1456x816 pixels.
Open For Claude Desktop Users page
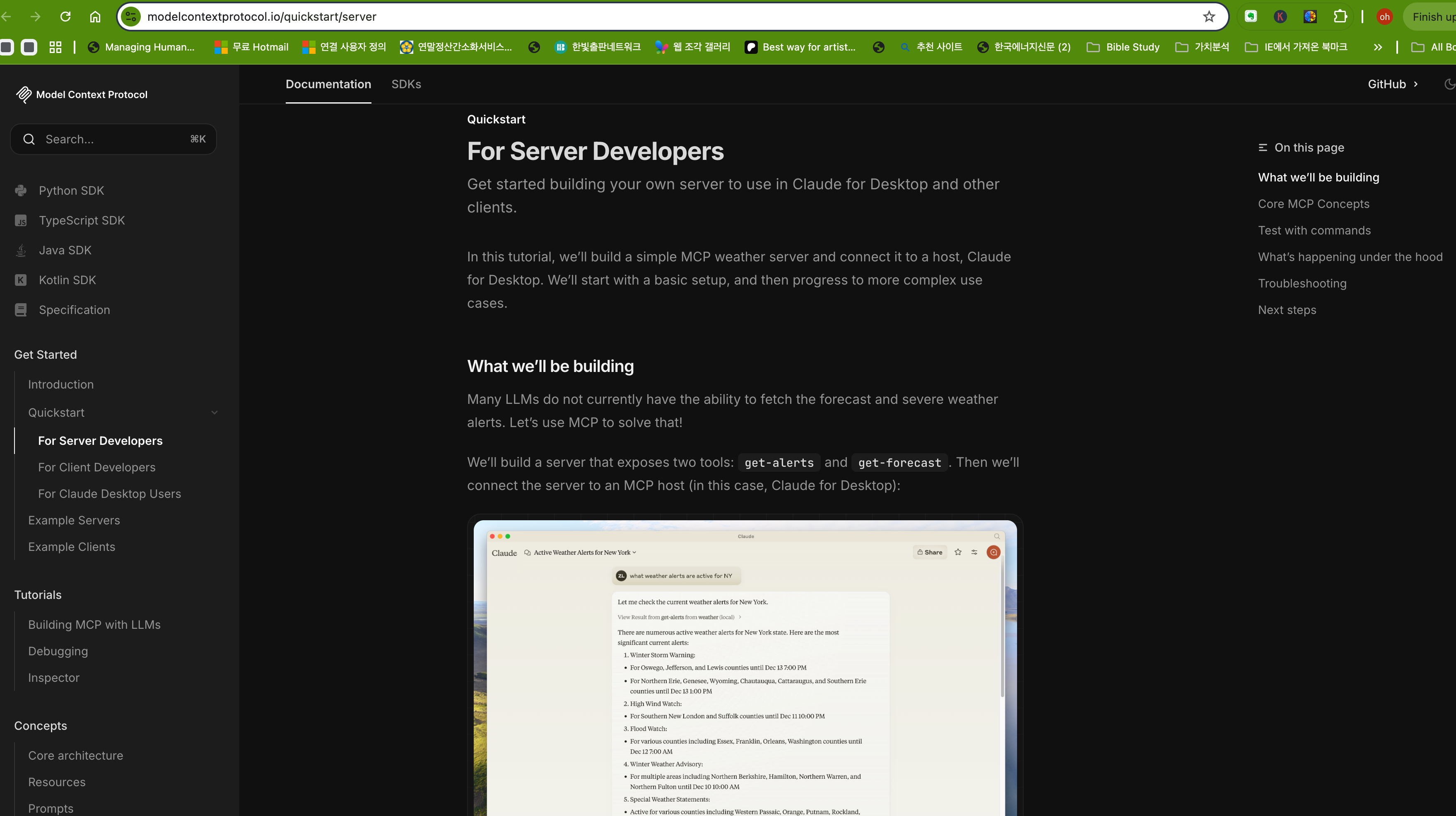pyautogui.click(x=110, y=494)
